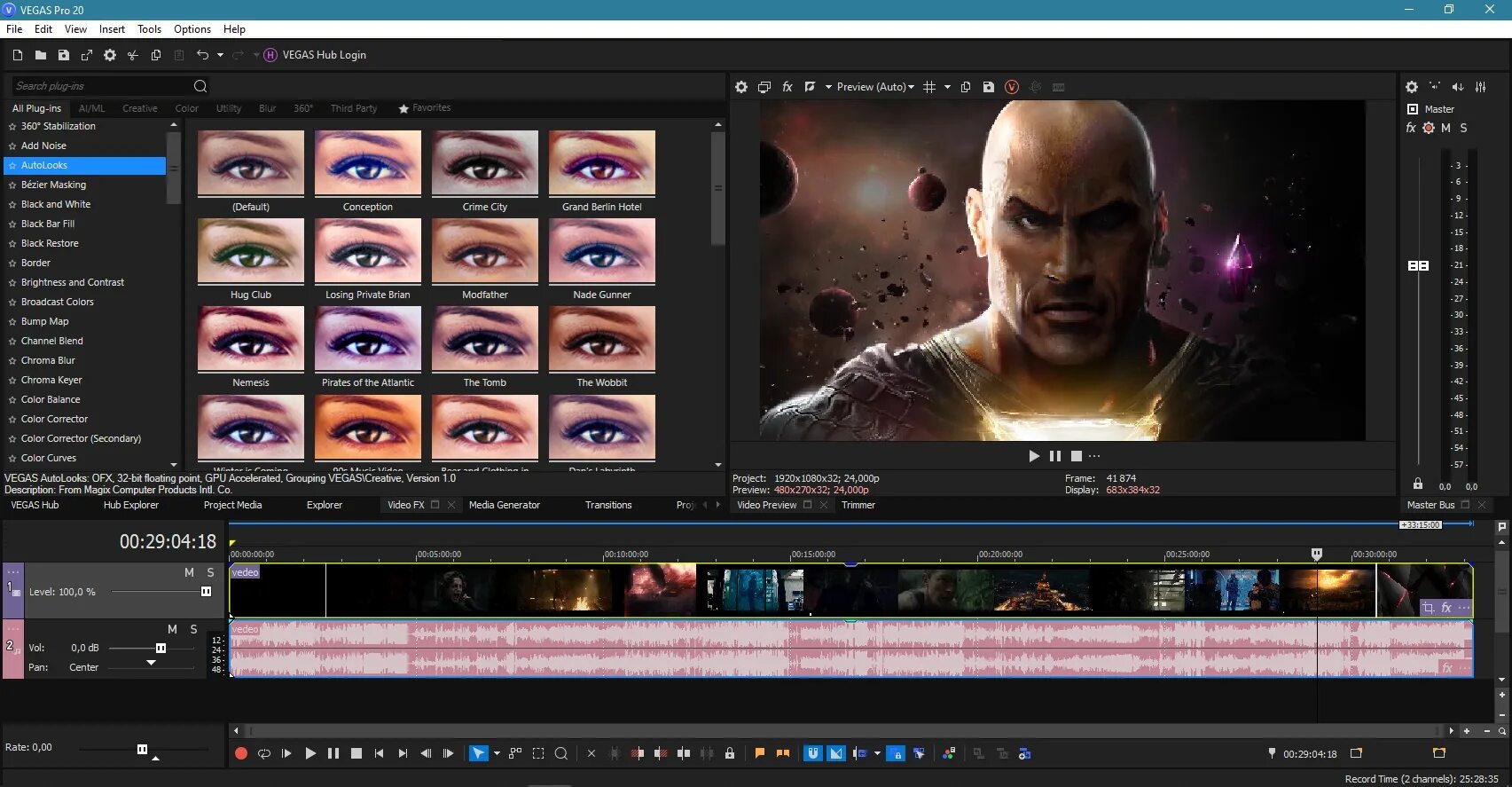This screenshot has width=1512, height=787.
Task: Save the project using the toolbar disk icon
Action: pyautogui.click(x=64, y=55)
